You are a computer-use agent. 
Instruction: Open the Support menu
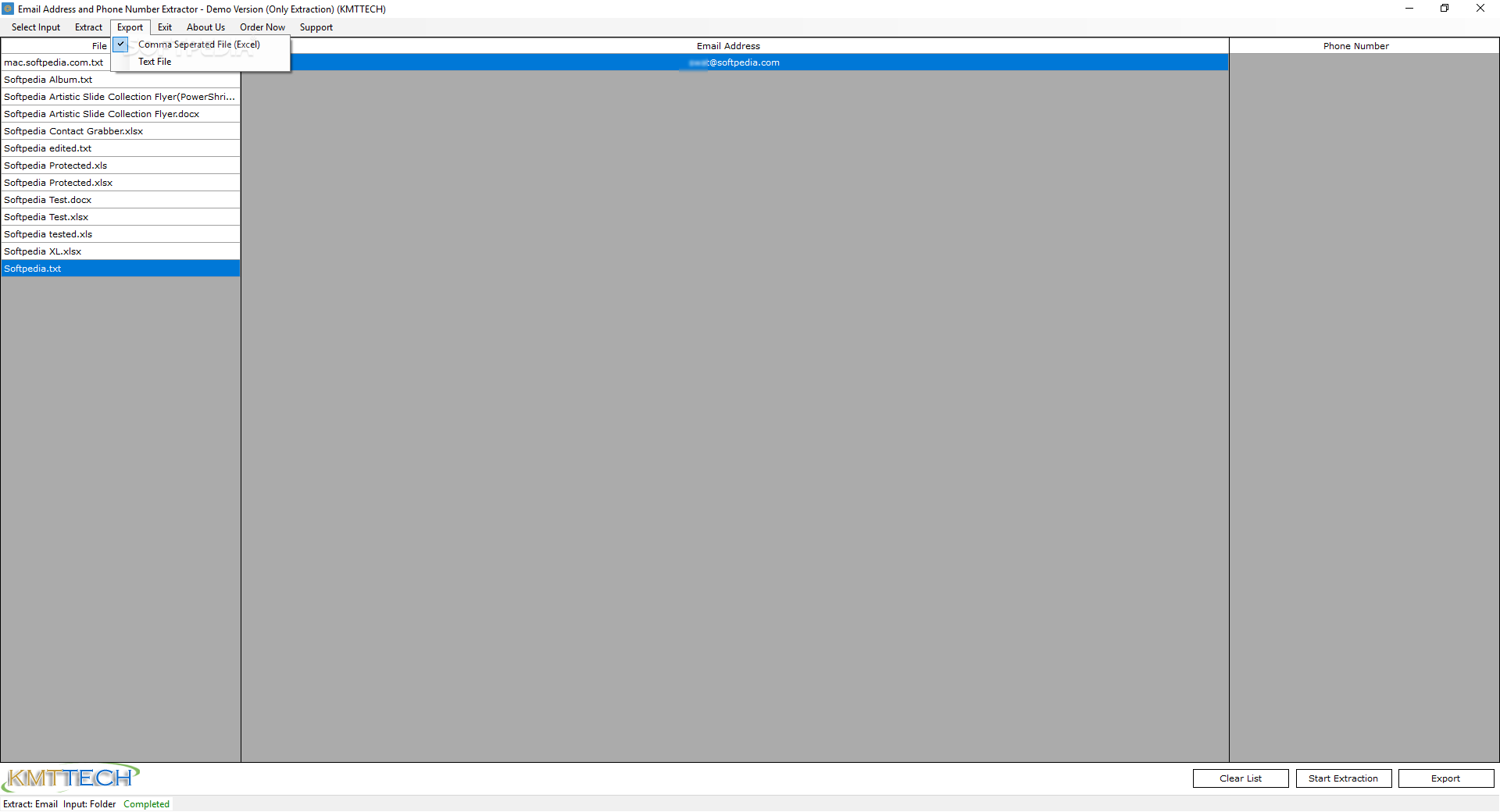pos(316,27)
